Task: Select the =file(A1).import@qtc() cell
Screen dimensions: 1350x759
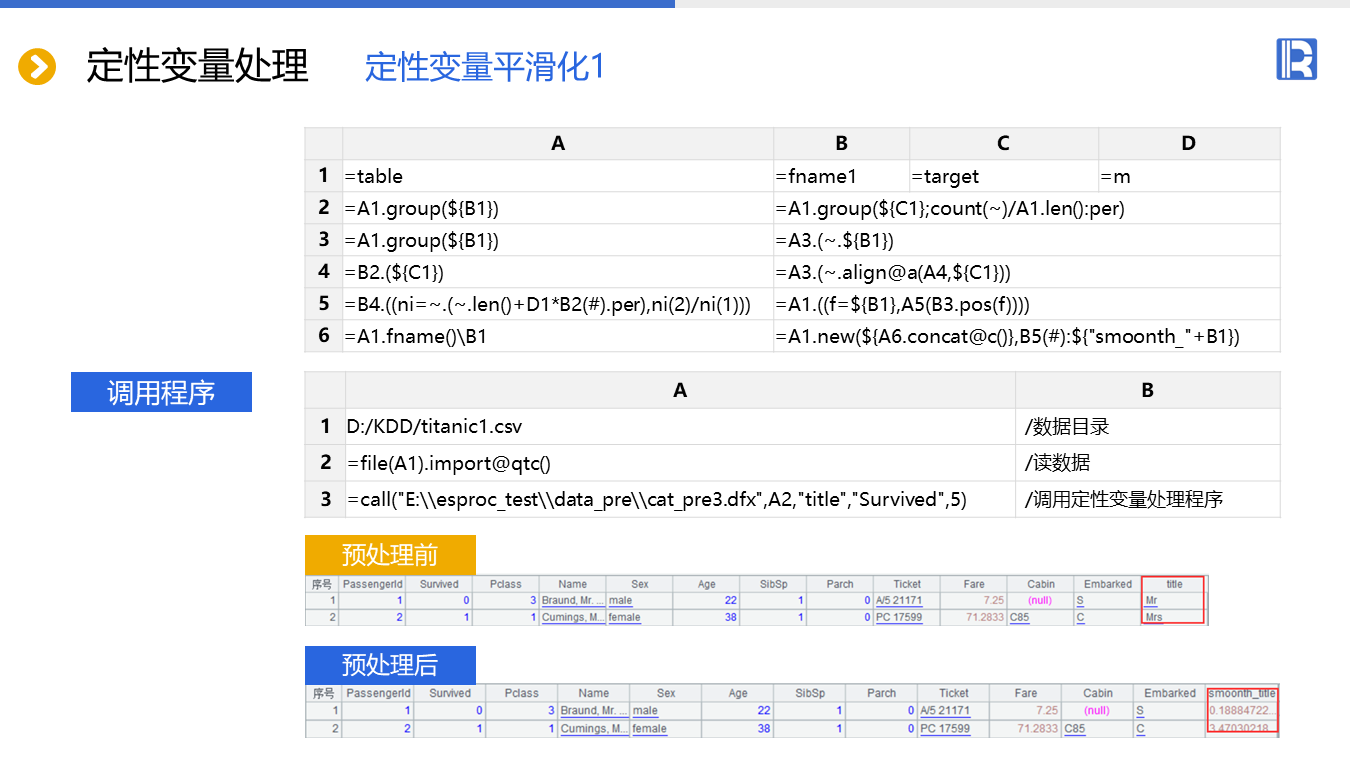Action: [x=679, y=463]
